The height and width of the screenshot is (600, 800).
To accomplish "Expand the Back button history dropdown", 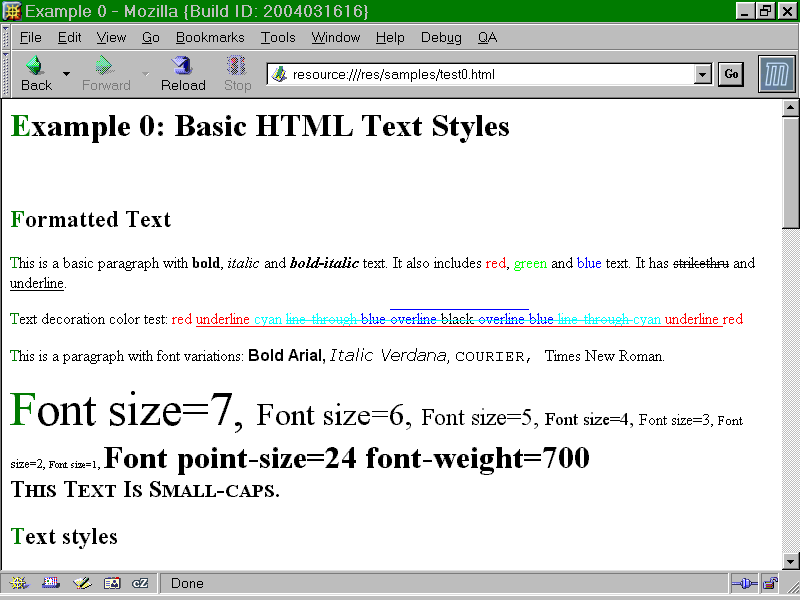I will click(x=67, y=74).
